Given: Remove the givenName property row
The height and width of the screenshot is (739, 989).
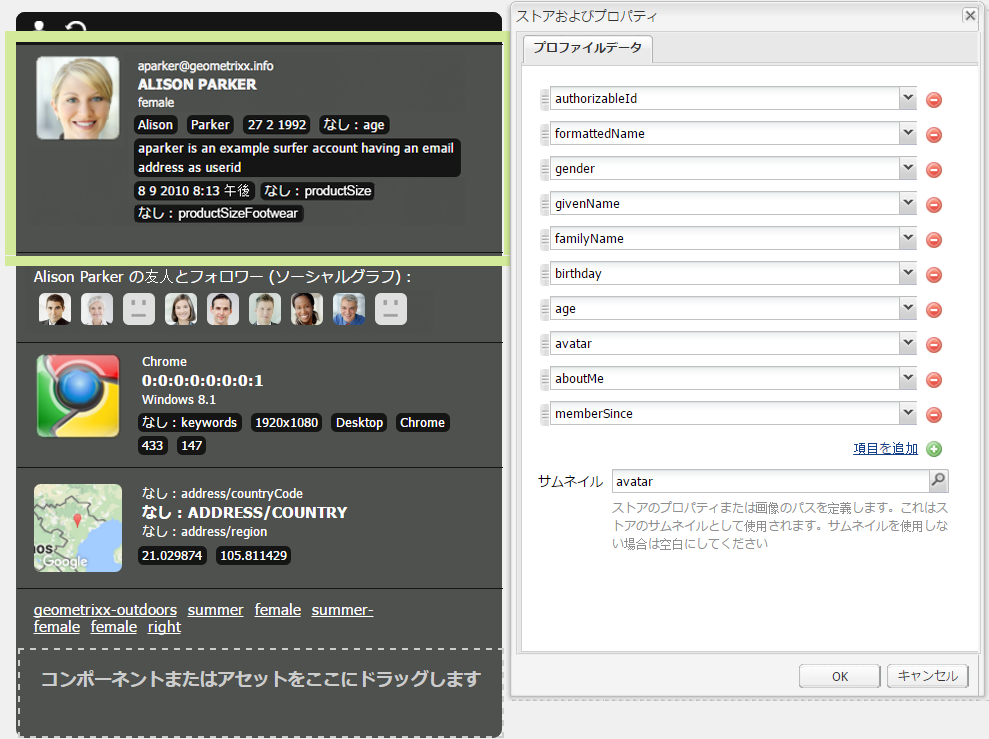Looking at the screenshot, I should point(933,205).
